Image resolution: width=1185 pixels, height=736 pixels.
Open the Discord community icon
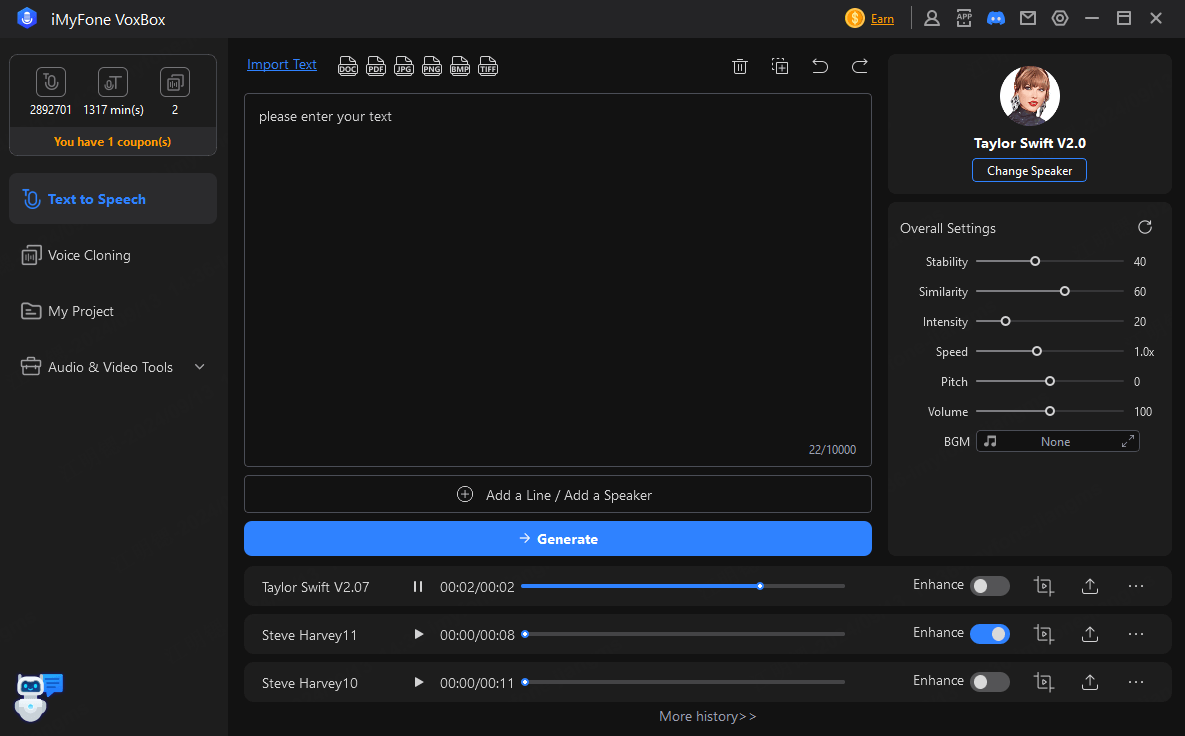pyautogui.click(x=995, y=18)
